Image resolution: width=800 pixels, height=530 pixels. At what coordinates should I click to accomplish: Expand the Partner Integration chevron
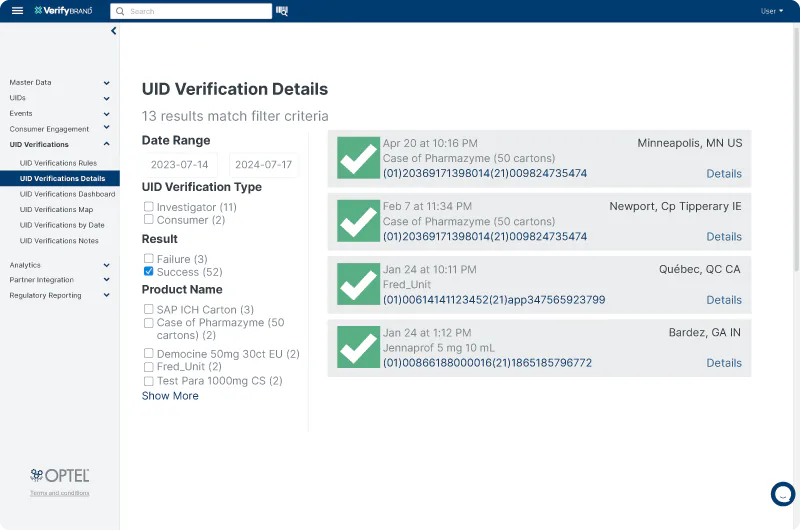(x=106, y=280)
